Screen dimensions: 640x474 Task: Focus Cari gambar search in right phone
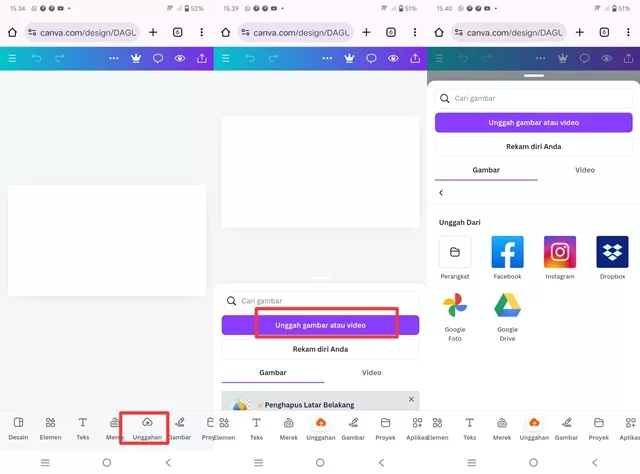533,98
